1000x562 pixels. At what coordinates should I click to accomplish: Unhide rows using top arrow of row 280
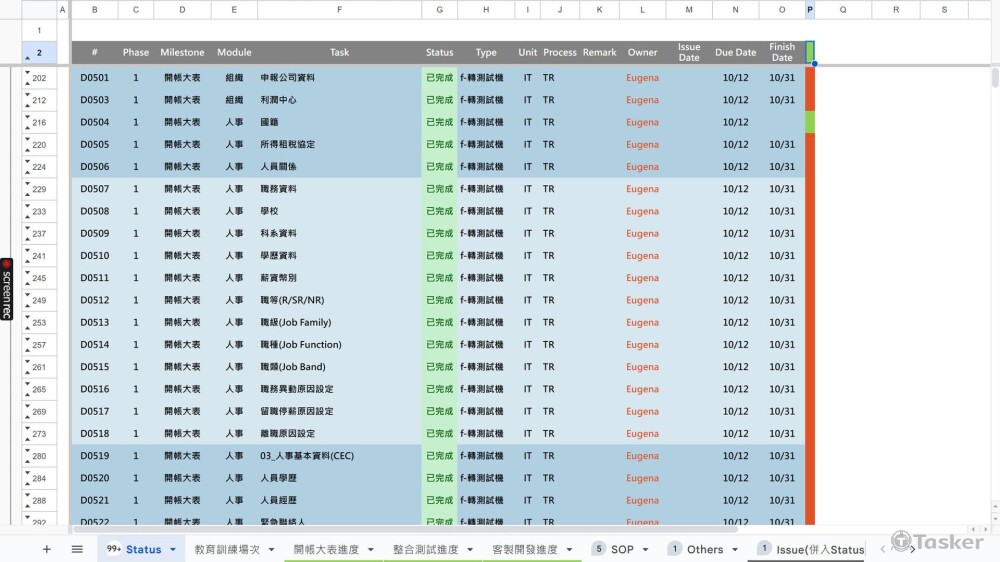(27, 450)
